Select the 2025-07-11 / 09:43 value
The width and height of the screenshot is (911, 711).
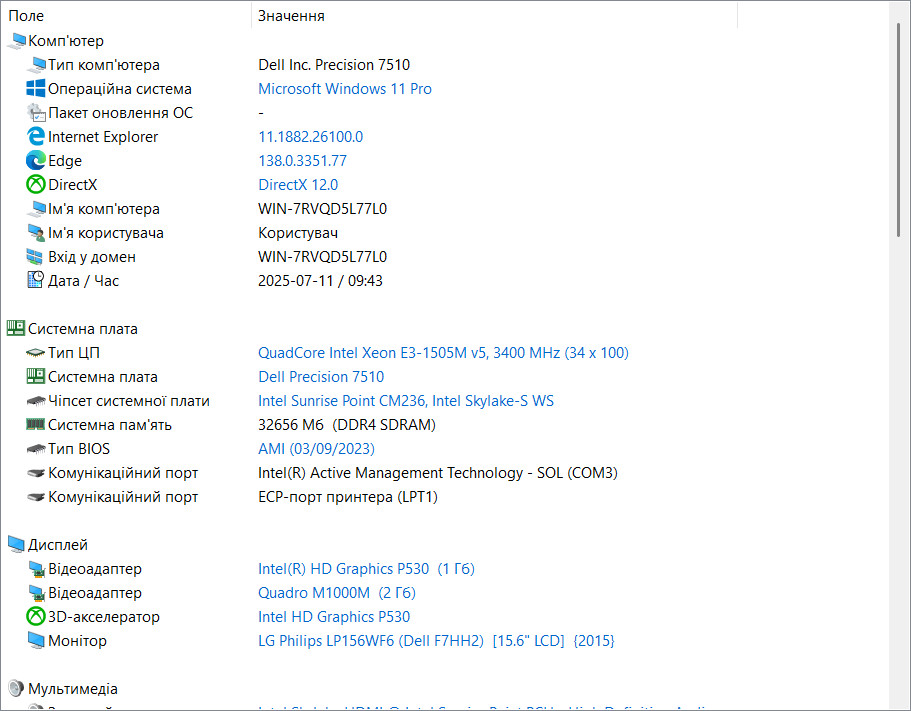320,281
